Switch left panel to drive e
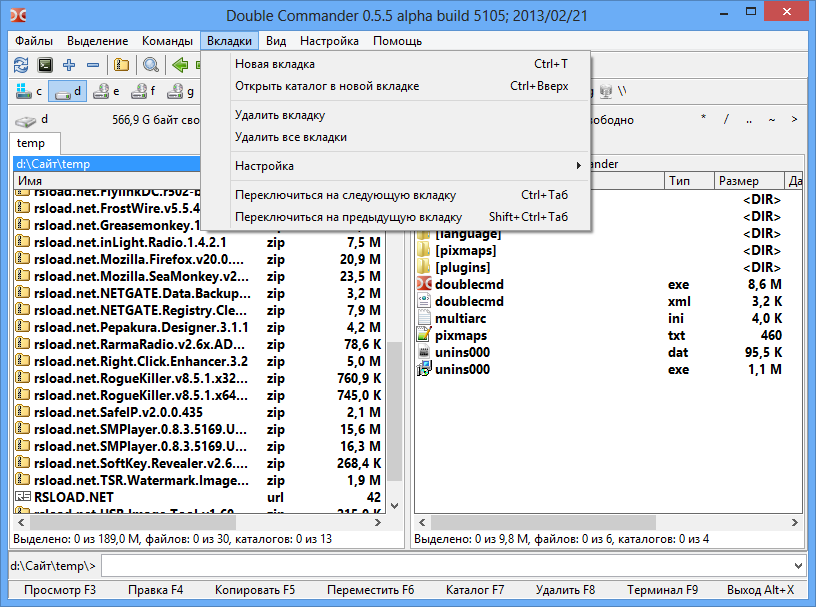The height and width of the screenshot is (607, 816). click(106, 92)
